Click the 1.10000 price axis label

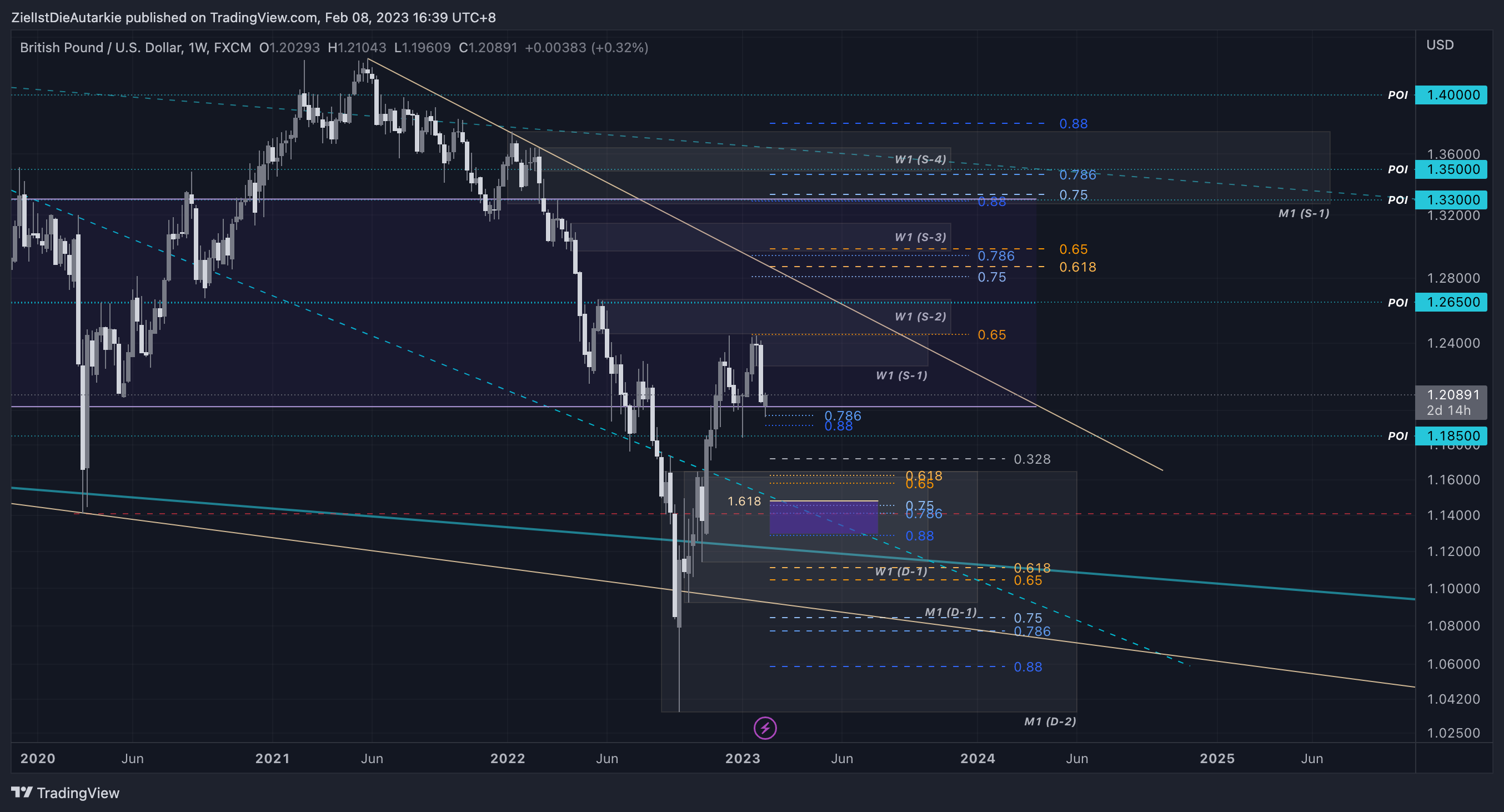click(1453, 588)
